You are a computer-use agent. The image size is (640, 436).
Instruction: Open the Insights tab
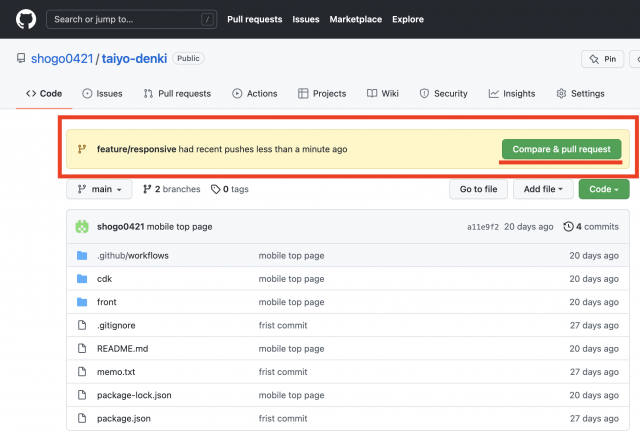[512, 93]
